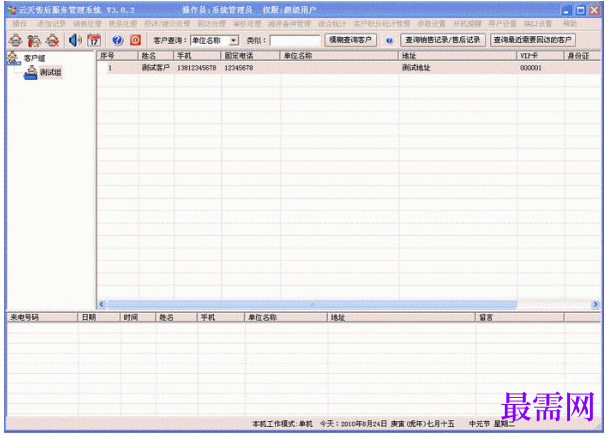Viewport: 613px width, 438px height.
Task: Click 查询销售记录/售后记录 button
Action: [x=443, y=40]
